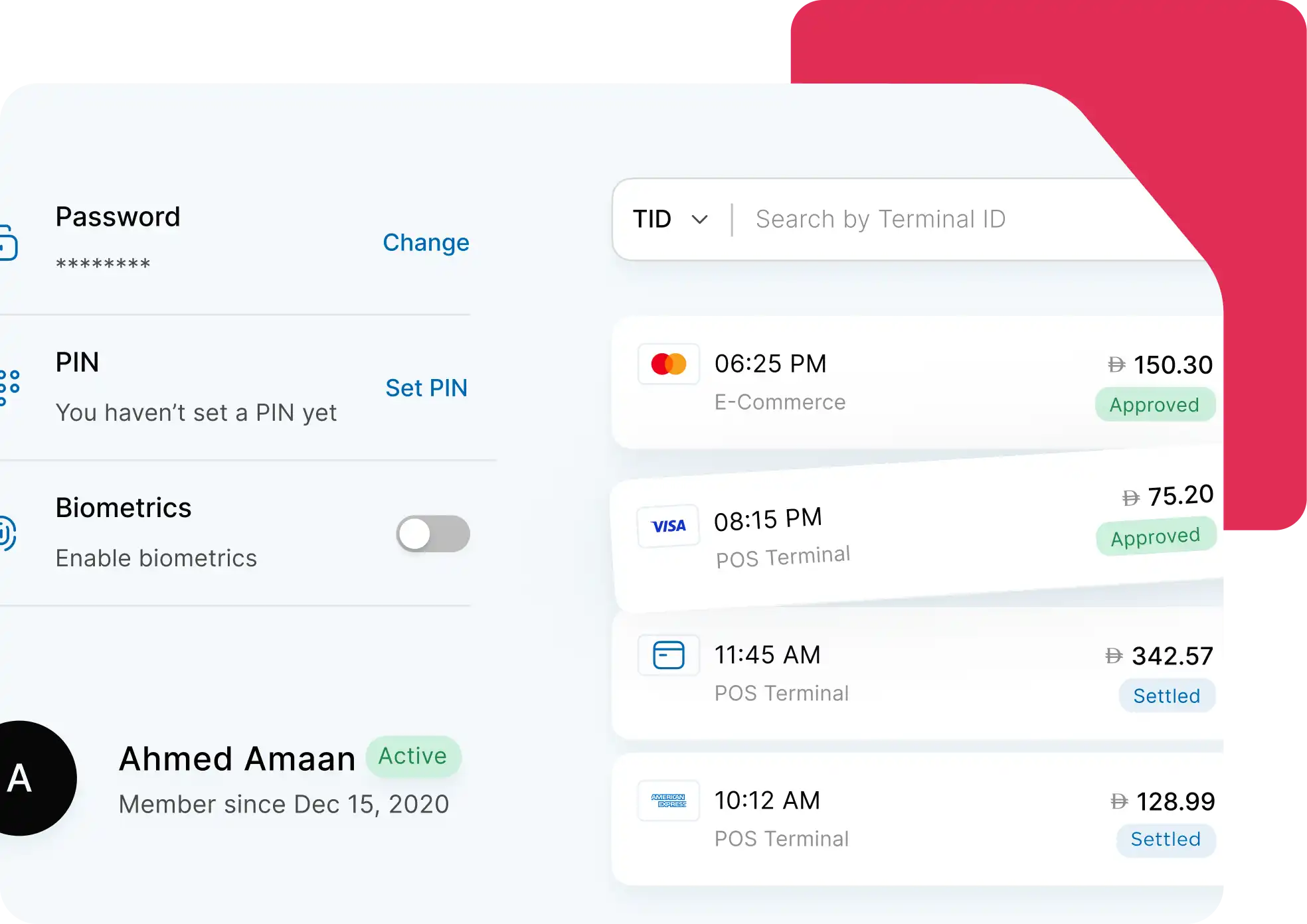
Task: Click the American Express card icon
Action: 668,801
